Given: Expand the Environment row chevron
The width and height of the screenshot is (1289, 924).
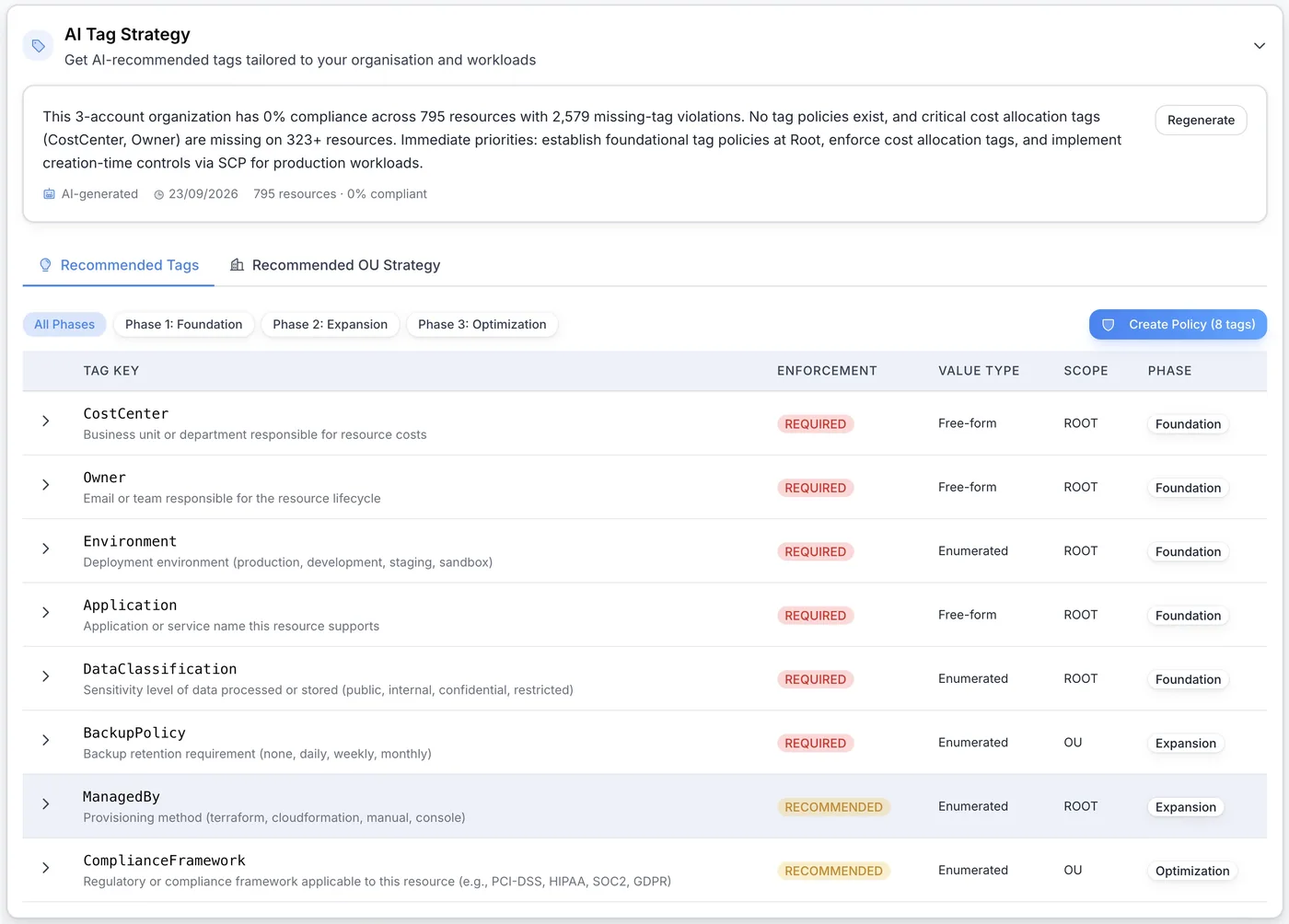Looking at the screenshot, I should coord(46,549).
